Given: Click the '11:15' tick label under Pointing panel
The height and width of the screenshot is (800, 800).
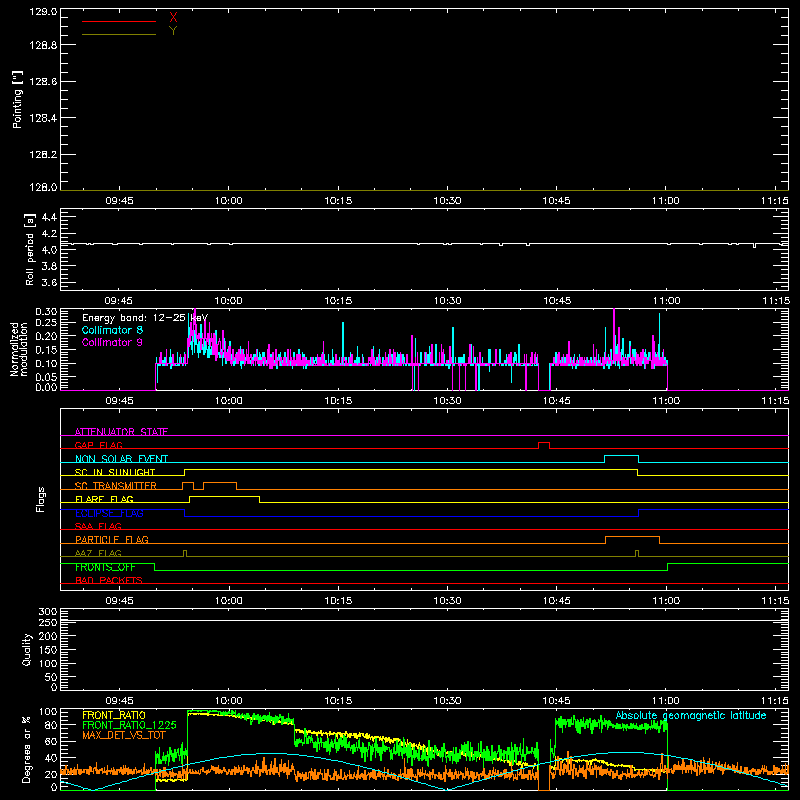Looking at the screenshot, I should [775, 201].
